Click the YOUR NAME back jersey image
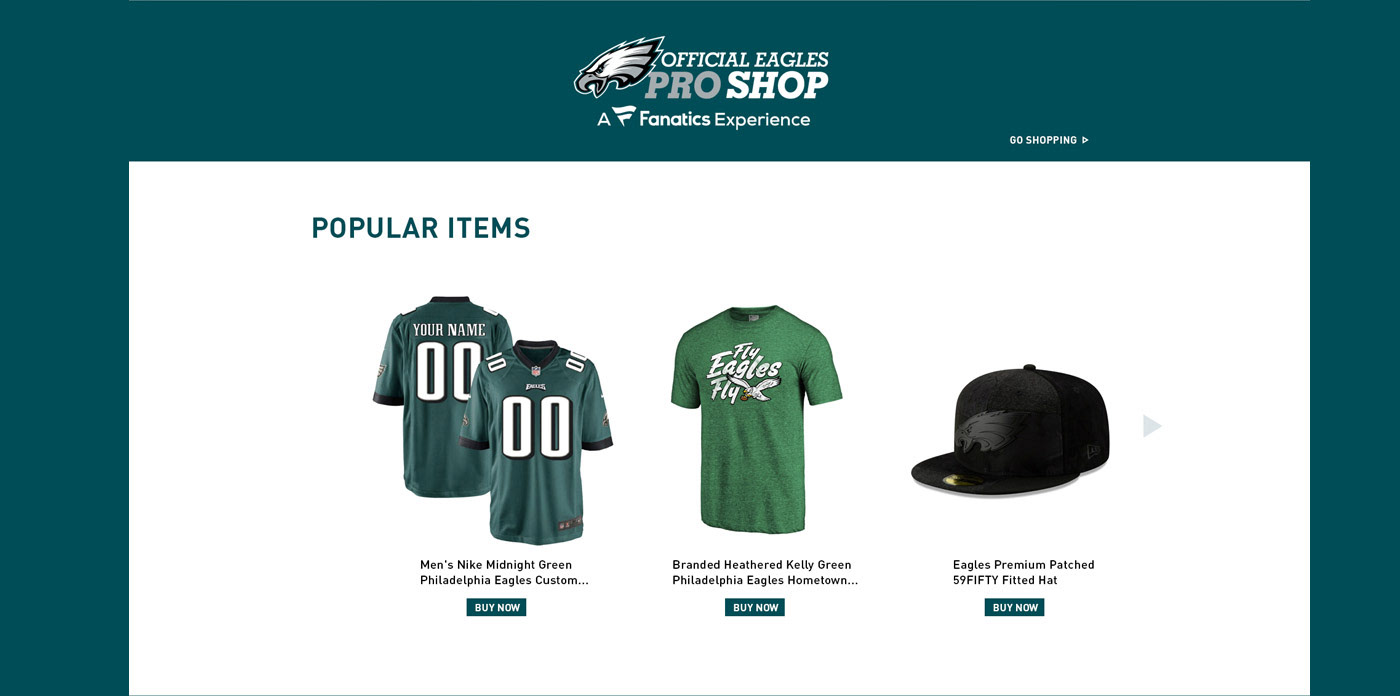Screen dimensions: 1400x696 [x=440, y=397]
